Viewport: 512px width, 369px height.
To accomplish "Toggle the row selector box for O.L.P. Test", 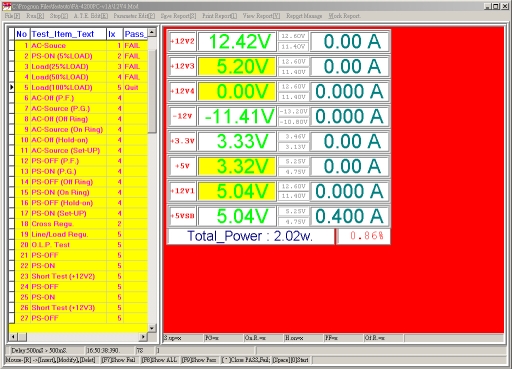I will (x=12, y=245).
